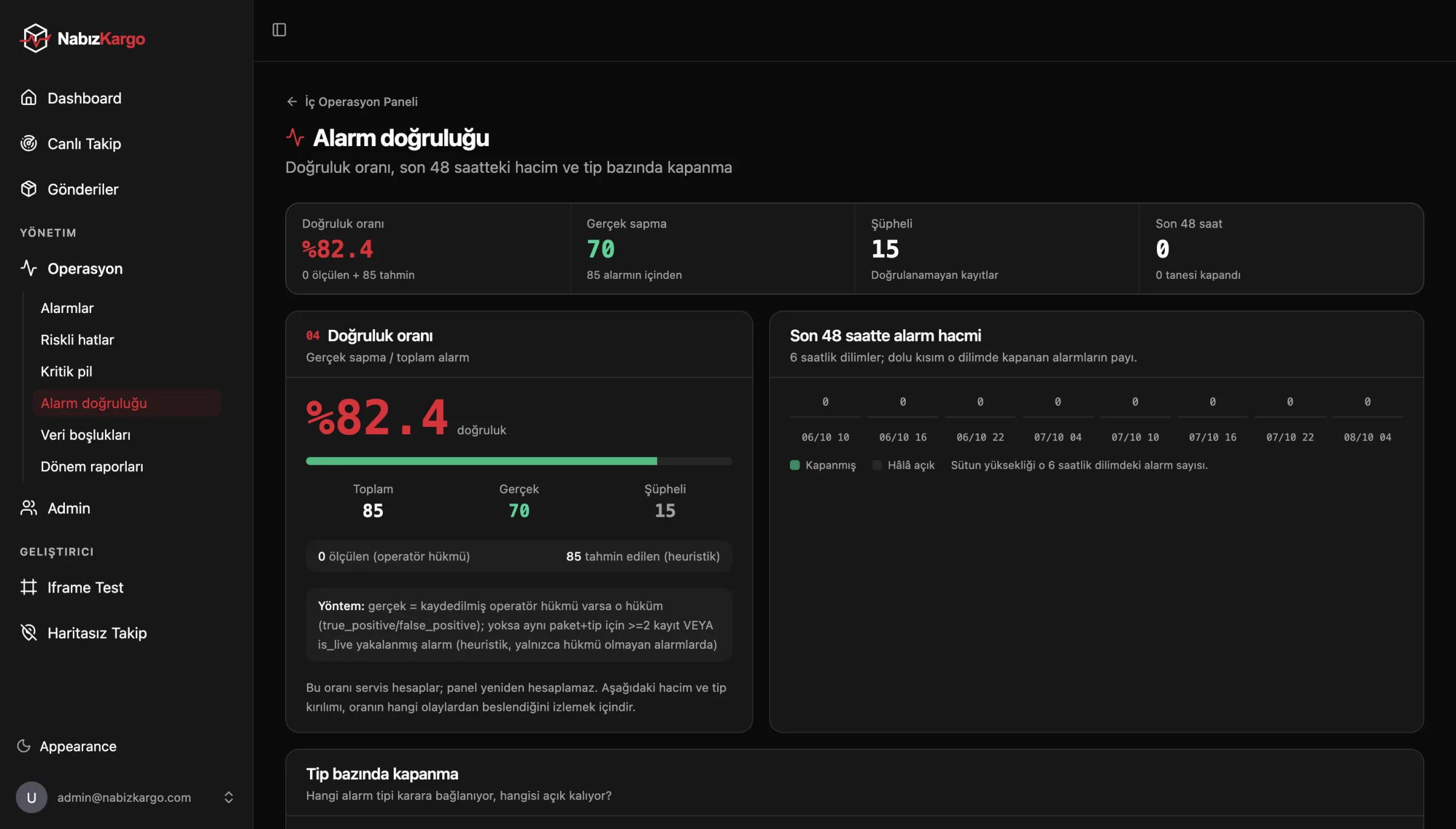
Task: Click the Doğruluk oranı %82.4 stat card
Action: point(428,249)
